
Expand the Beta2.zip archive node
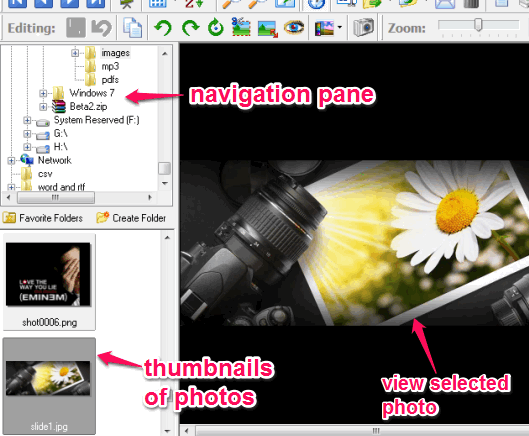click(x=43, y=107)
